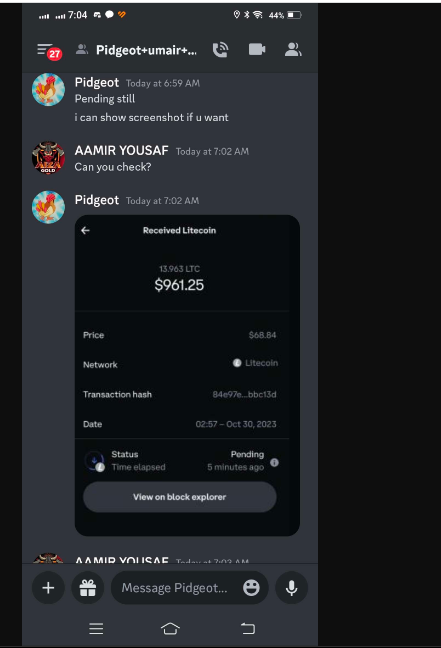Open the channel list menu with 27 badge
The height and width of the screenshot is (648, 441).
[x=49, y=51]
